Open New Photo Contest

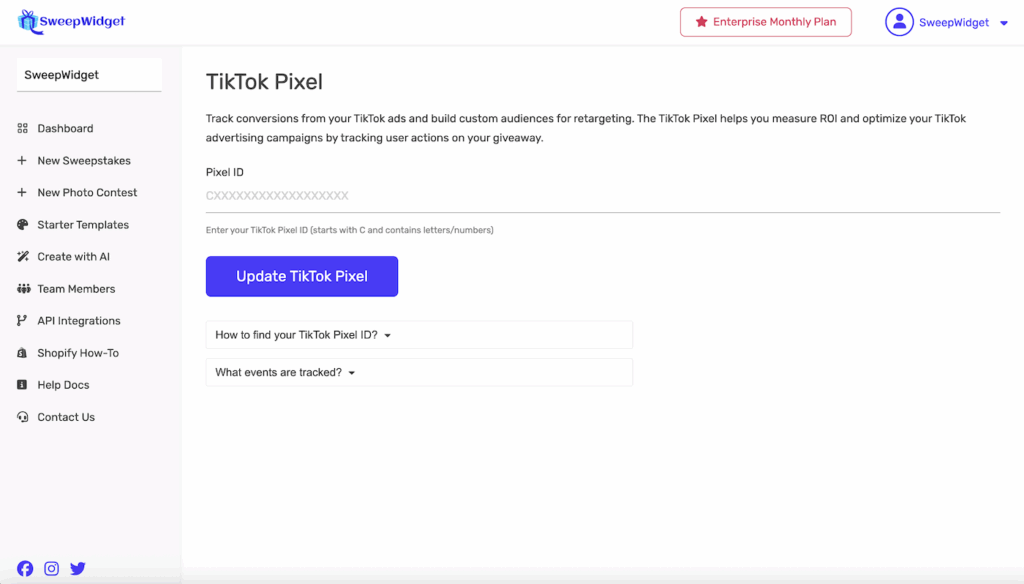tap(87, 193)
